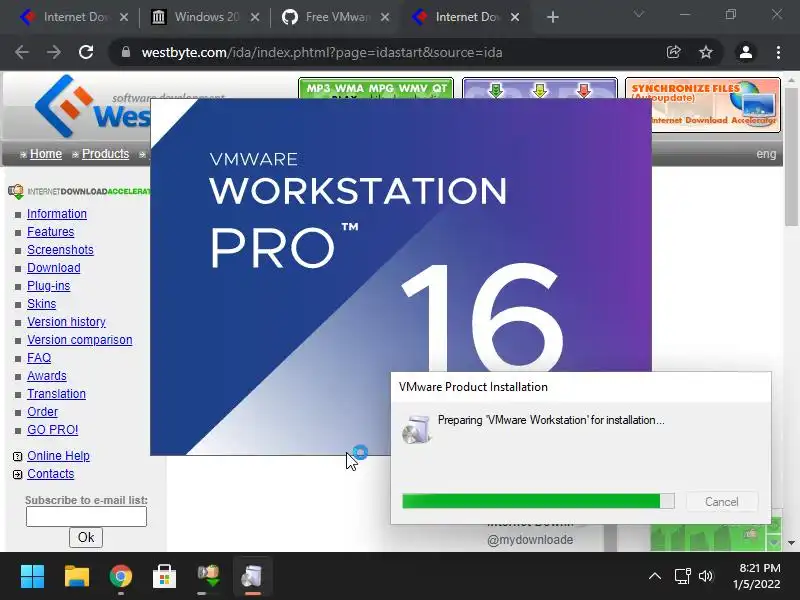The image size is (800, 600).
Task: Go forward using the browser forward arrow
Action: coord(54,52)
